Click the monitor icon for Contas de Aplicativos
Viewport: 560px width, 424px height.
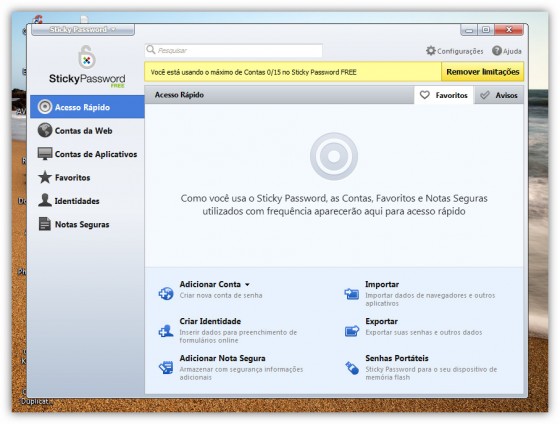click(45, 154)
